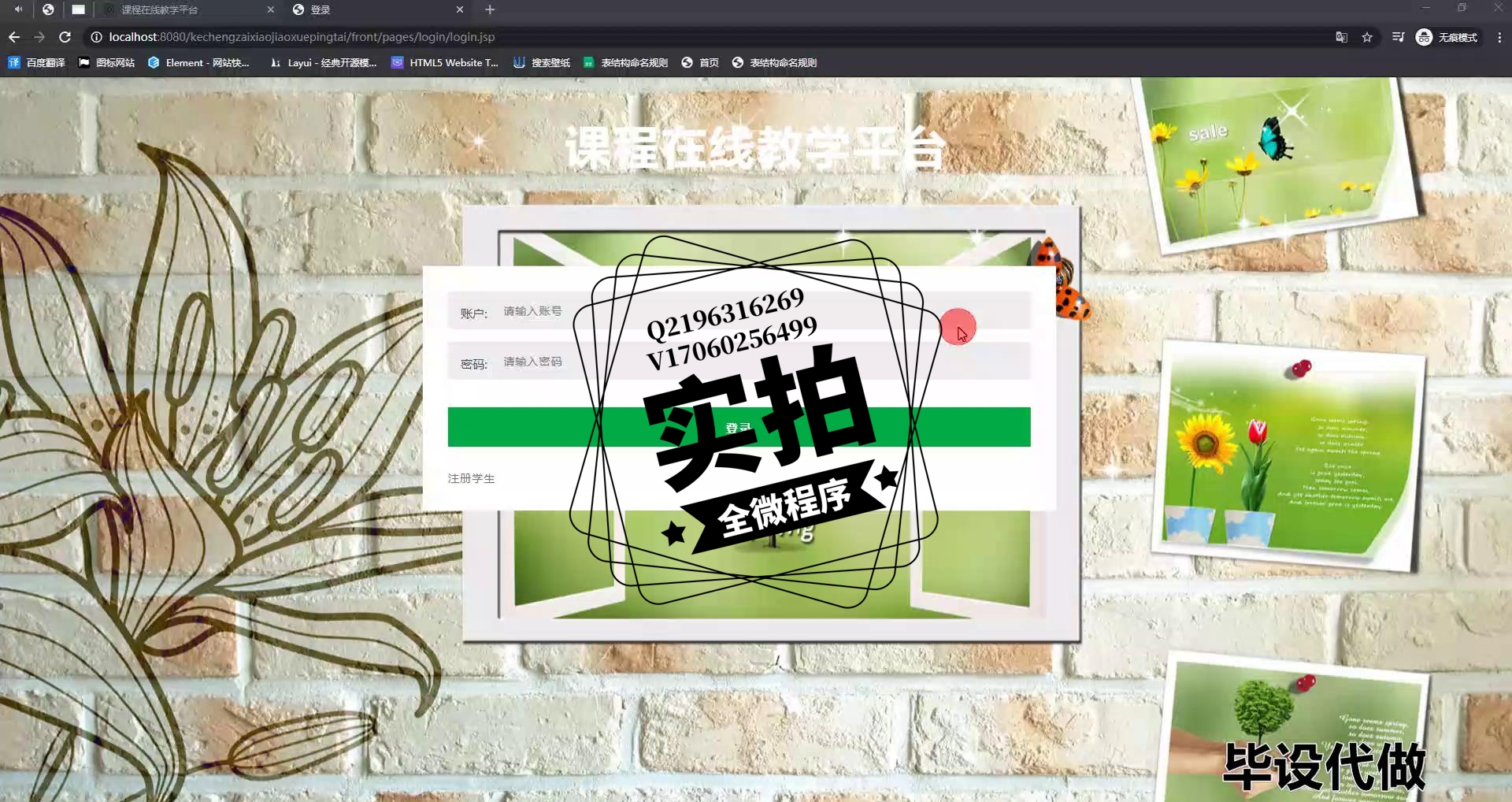Open the HTML5 Website bookmark
Viewport: 1512px width, 802px height.
click(x=445, y=62)
